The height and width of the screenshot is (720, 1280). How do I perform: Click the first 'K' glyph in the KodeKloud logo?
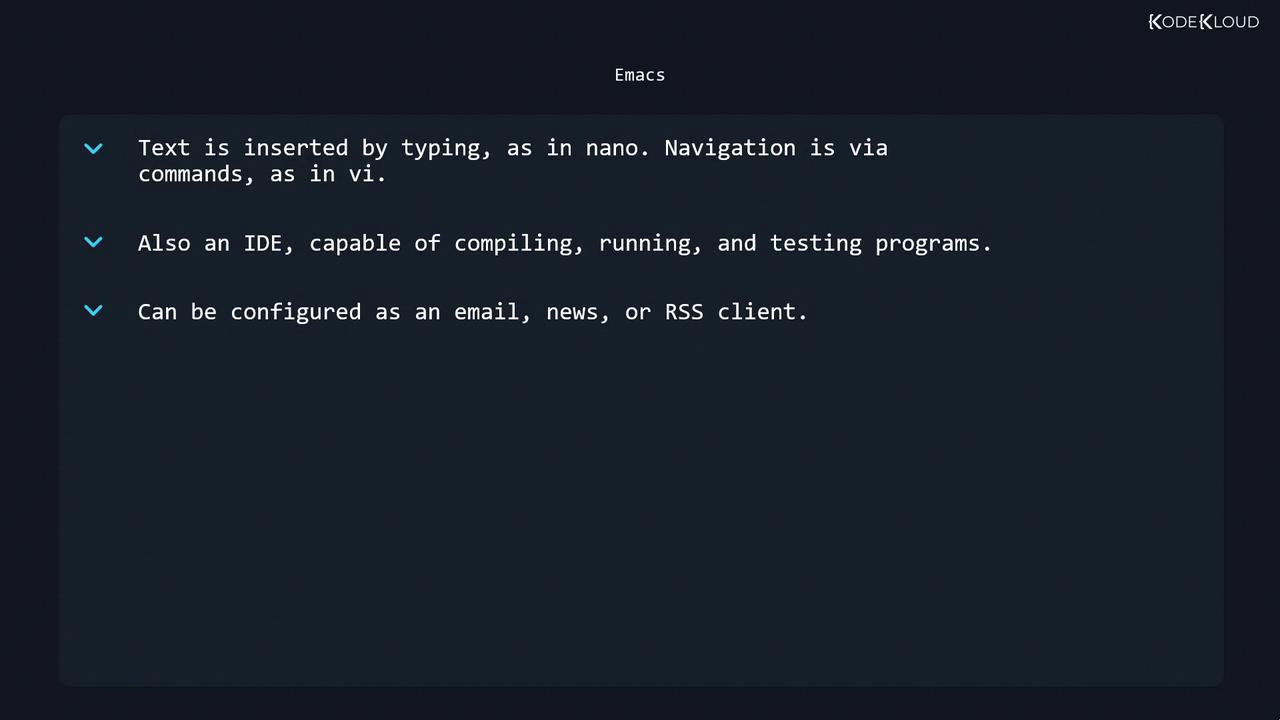pyautogui.click(x=1156, y=22)
